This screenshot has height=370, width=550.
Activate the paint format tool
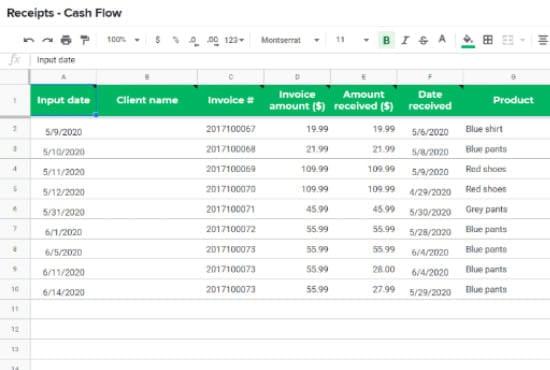(85, 40)
